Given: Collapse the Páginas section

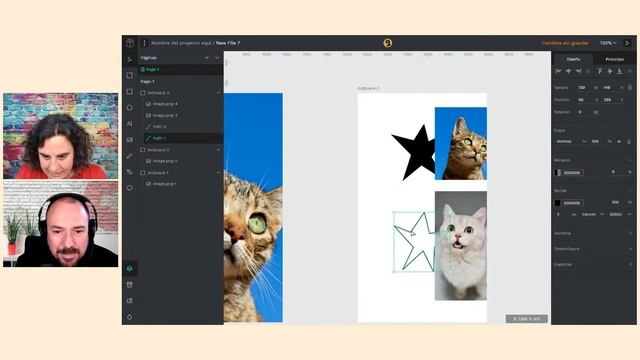Looking at the screenshot, I should [217, 58].
